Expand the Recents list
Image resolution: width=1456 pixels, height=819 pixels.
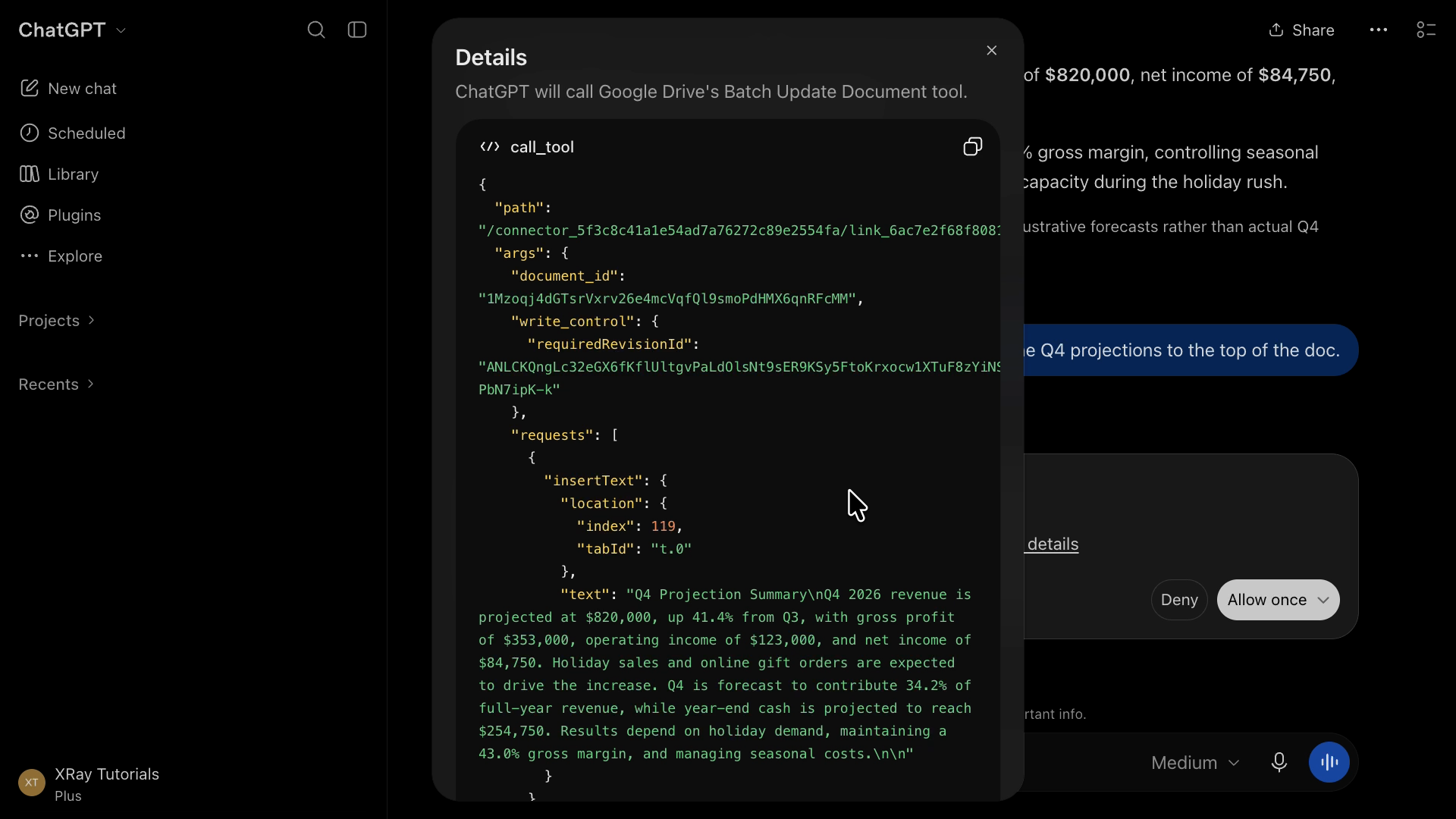[x=57, y=384]
